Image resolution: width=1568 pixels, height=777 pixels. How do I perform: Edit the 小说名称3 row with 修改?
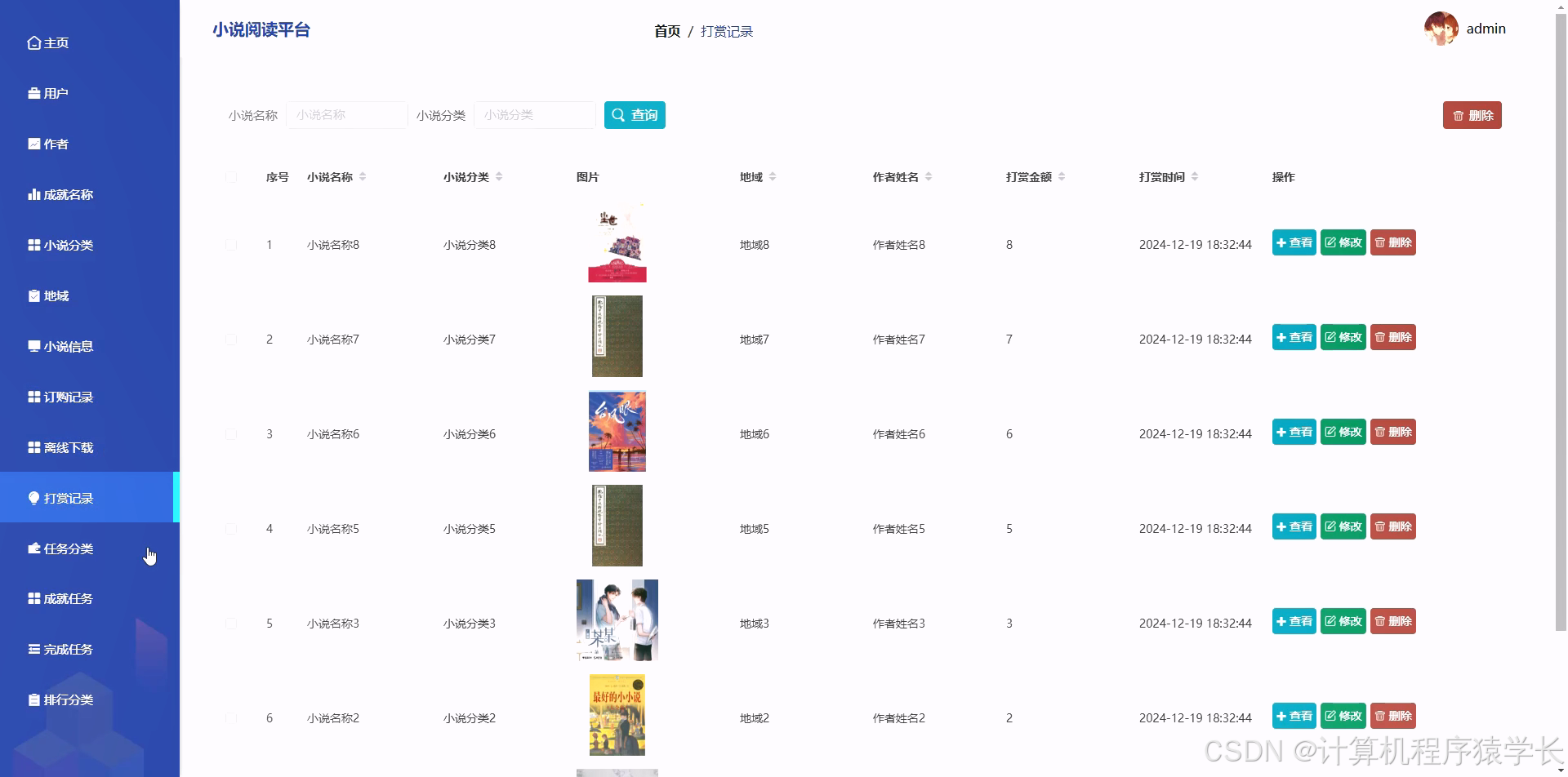[1343, 621]
